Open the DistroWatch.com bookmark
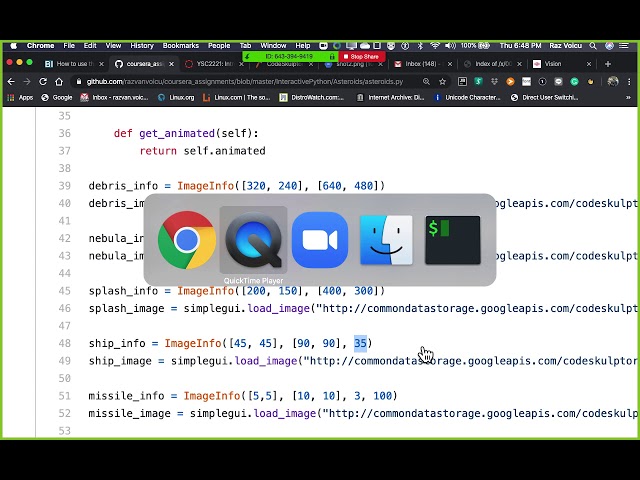The image size is (640, 480). tap(312, 98)
